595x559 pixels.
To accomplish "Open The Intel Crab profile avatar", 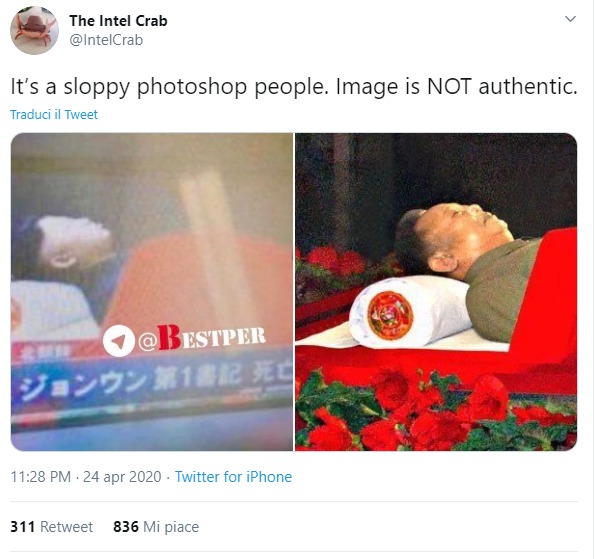I will click(x=34, y=30).
